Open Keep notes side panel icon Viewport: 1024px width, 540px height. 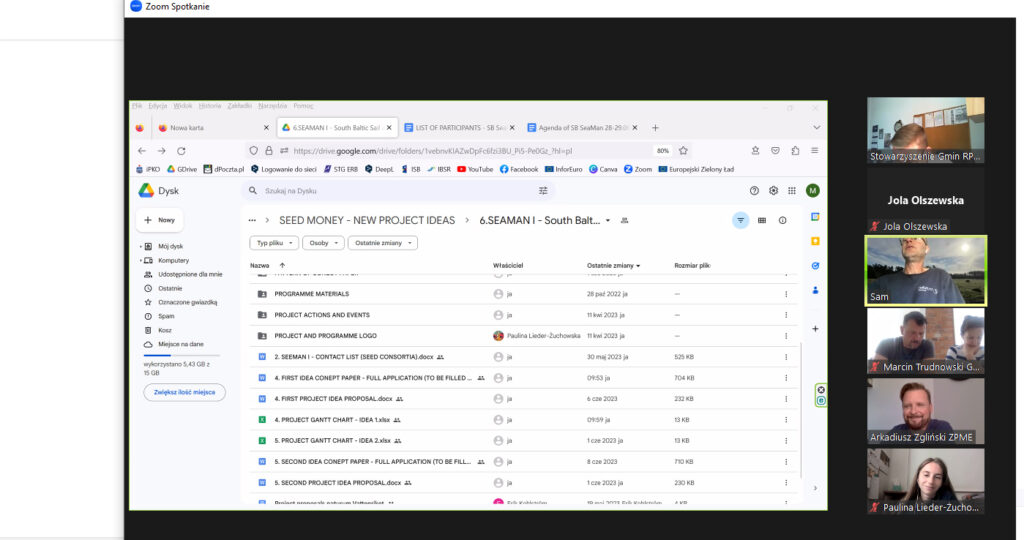coord(815,241)
